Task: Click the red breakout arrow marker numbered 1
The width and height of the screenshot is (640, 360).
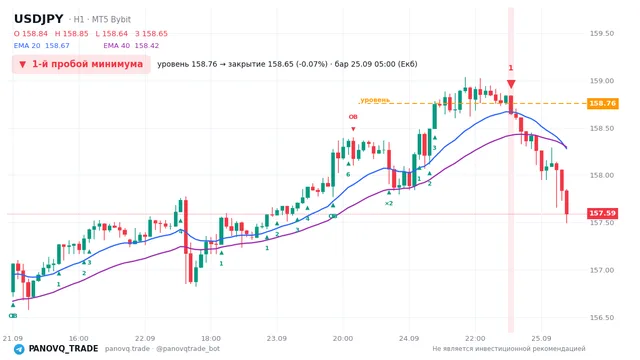Action: pos(511,84)
